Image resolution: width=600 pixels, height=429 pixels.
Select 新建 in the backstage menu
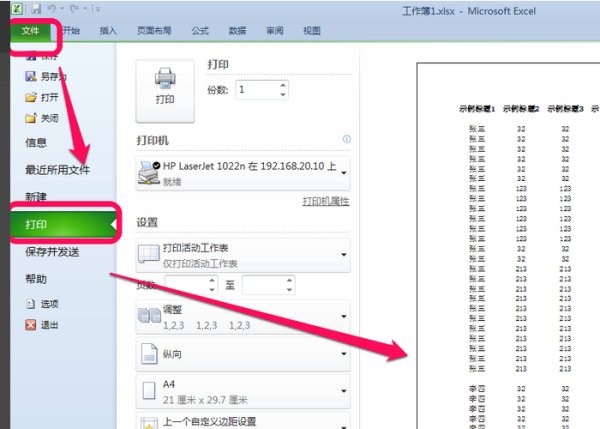36,197
